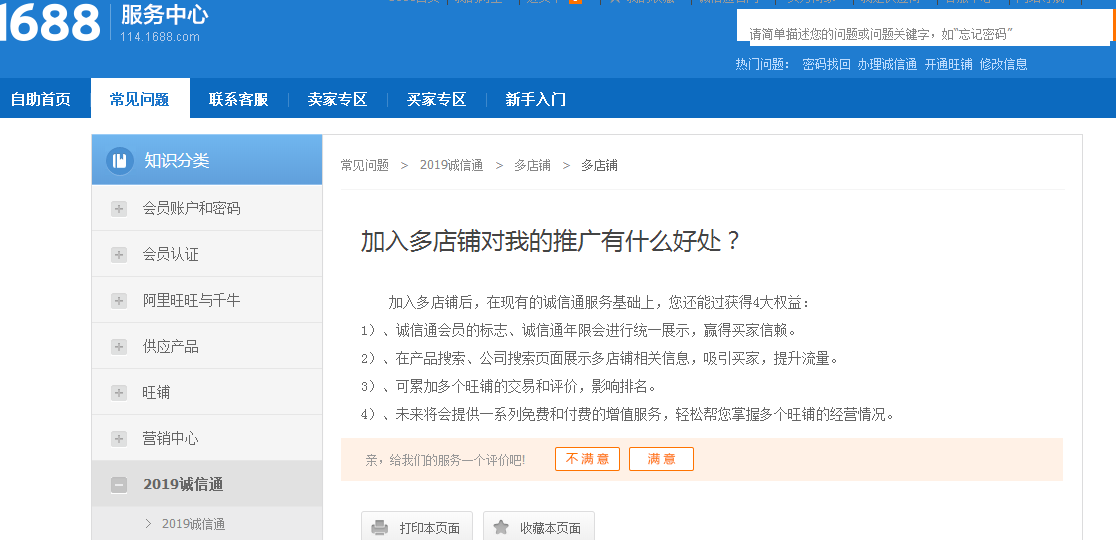This screenshot has width=1116, height=540.
Task: Click the 旺铺 label in sidebar
Action: pos(157,393)
